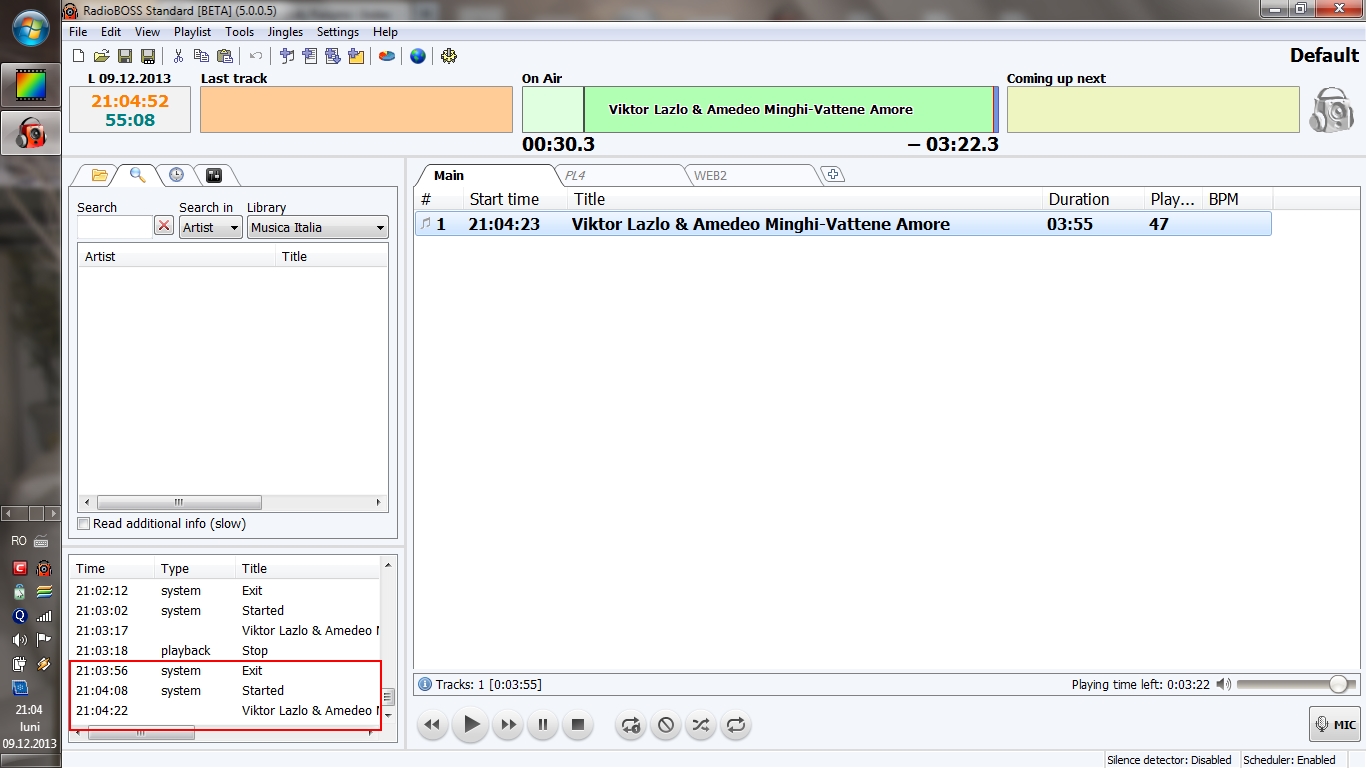Screen dimensions: 1366x768
Task: Add a new playlist tab with plus icon
Action: (x=833, y=175)
